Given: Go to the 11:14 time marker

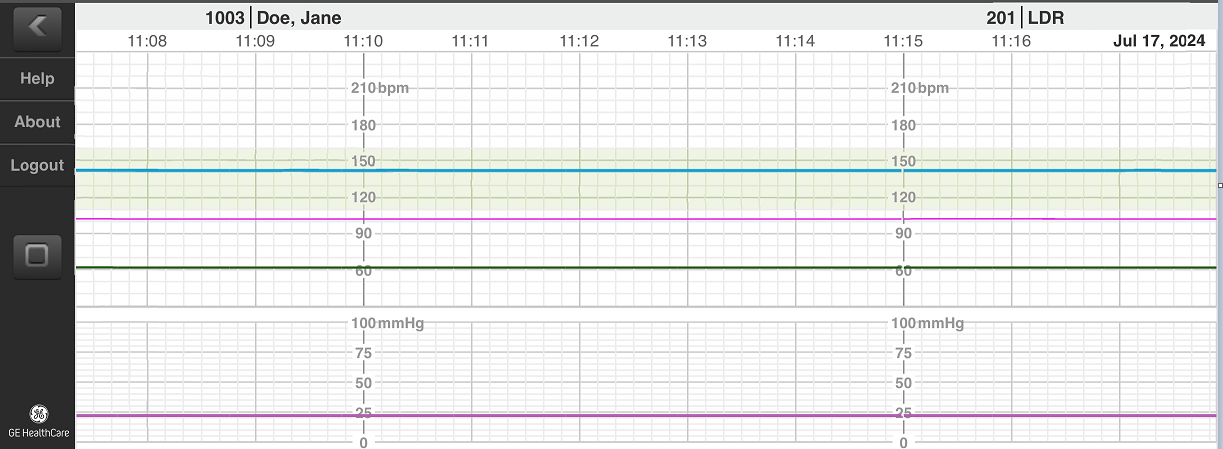Looking at the screenshot, I should (x=795, y=41).
